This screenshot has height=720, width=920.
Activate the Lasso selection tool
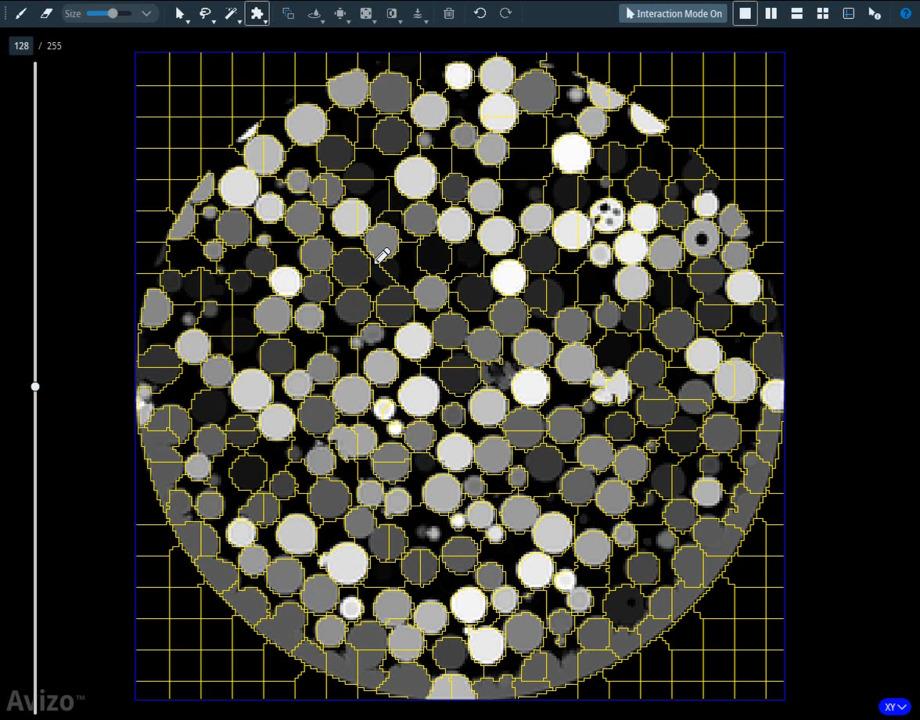click(x=205, y=14)
